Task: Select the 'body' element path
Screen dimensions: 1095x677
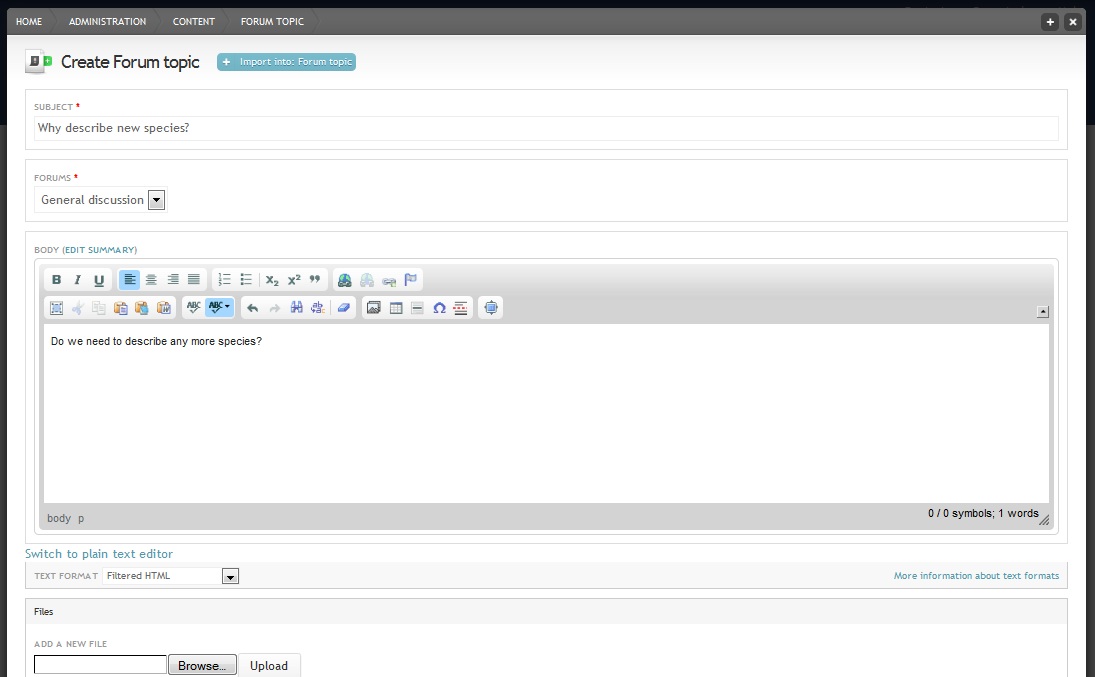Action: pos(59,518)
